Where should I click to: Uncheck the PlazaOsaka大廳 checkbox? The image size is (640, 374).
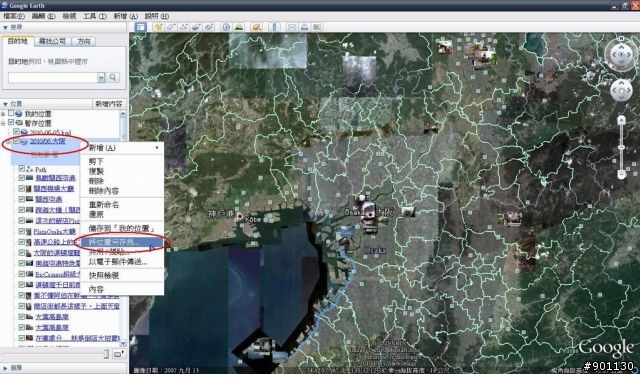[22, 231]
